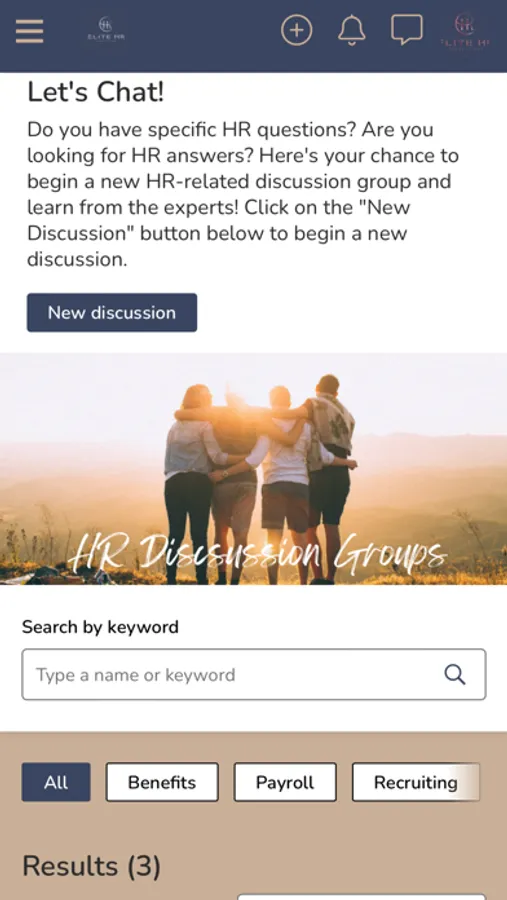The height and width of the screenshot is (900, 507).
Task: Filter discussions by Recruiting
Action: pos(416,782)
